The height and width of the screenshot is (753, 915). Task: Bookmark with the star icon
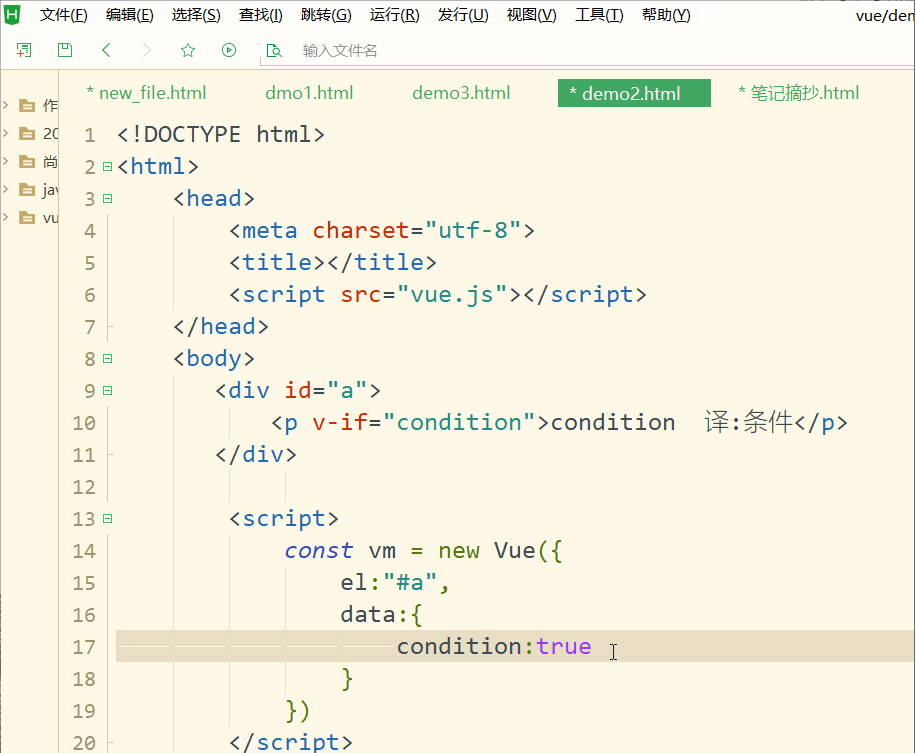tap(187, 50)
